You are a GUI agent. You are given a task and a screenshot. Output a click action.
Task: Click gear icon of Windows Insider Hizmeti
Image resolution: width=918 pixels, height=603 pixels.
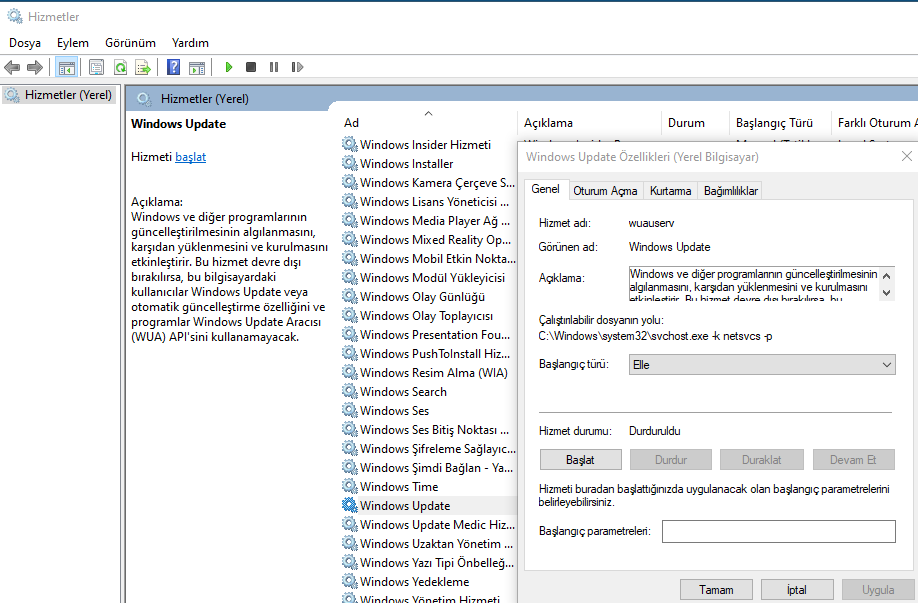click(x=350, y=144)
